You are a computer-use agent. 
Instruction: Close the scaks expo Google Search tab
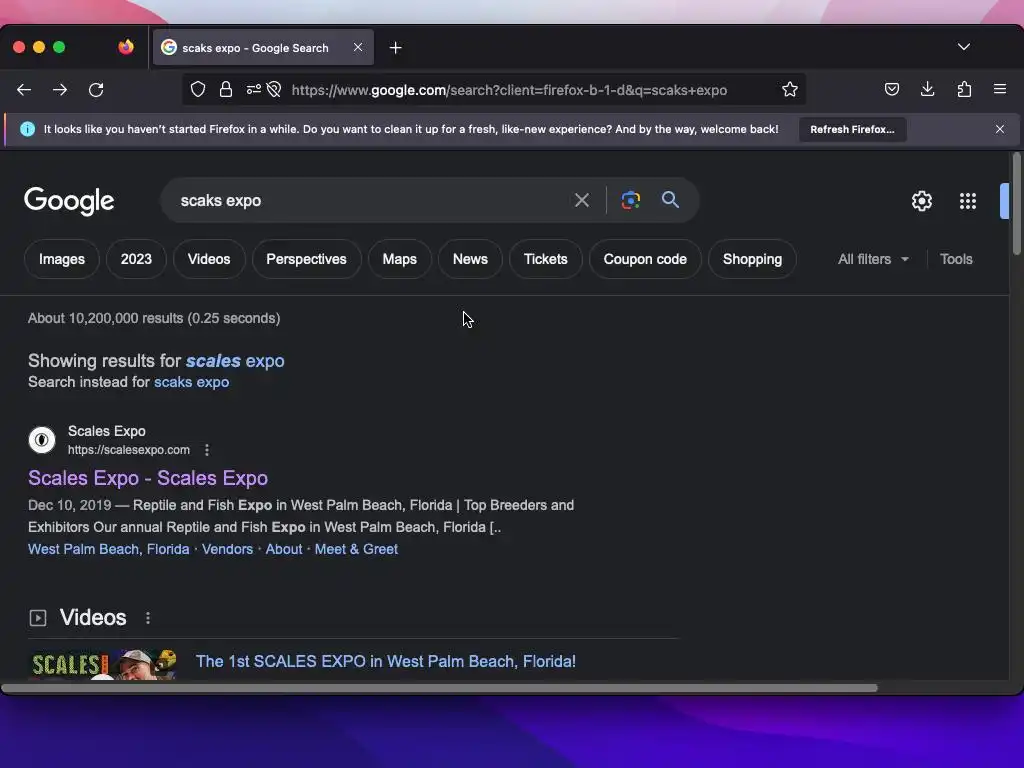(358, 47)
